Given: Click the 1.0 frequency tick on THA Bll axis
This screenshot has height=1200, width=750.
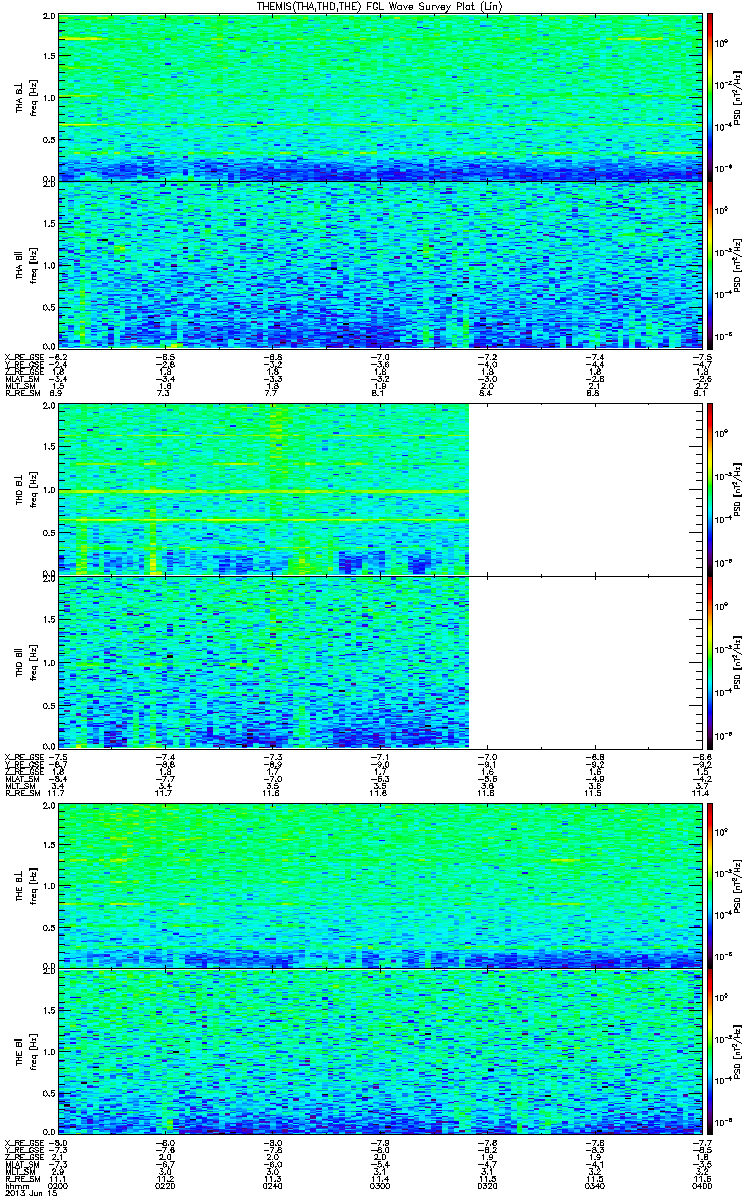Looking at the screenshot, I should click(49, 265).
